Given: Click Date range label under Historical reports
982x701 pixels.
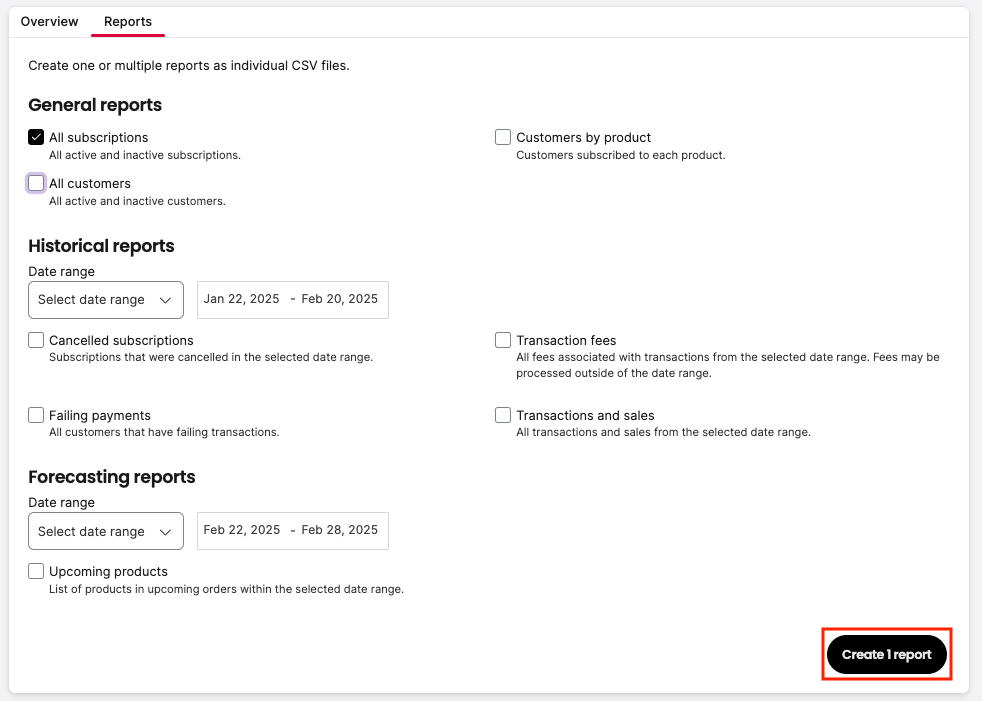Looking at the screenshot, I should tap(61, 271).
